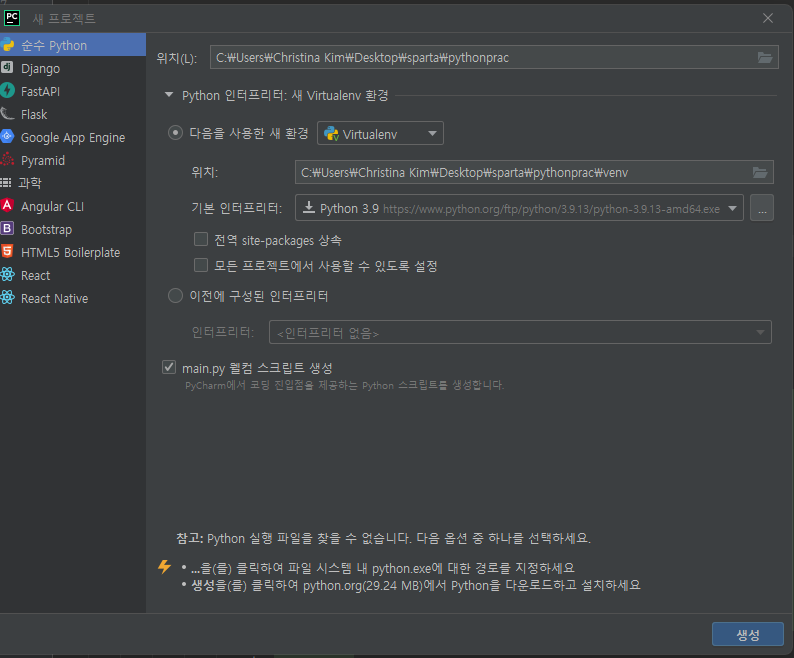Click the 과학 scientific project icon
794x658 pixels.
pos(6,182)
